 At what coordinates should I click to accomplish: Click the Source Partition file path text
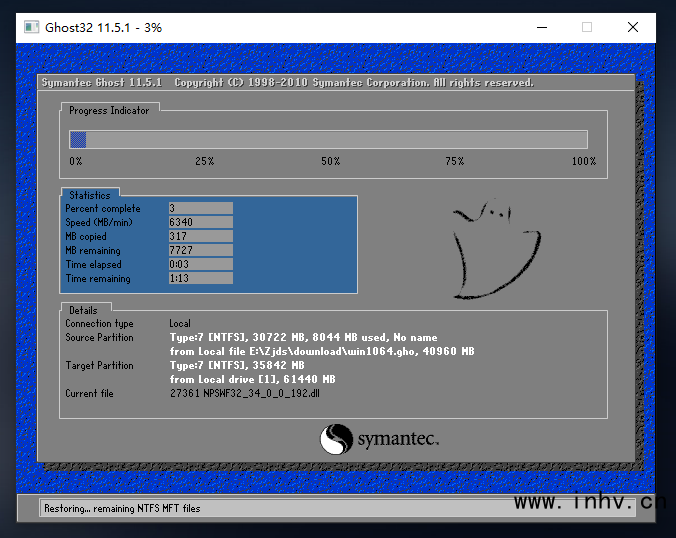coord(321,351)
